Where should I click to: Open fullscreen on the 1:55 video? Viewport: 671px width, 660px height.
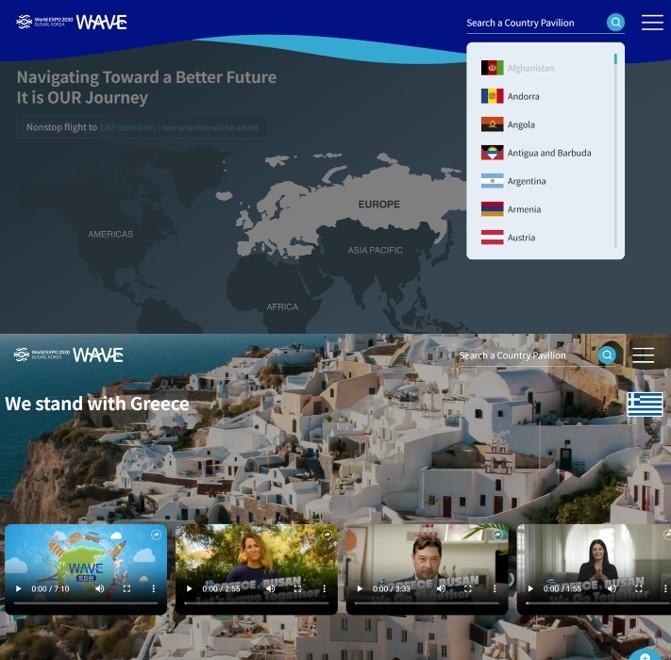click(x=638, y=589)
